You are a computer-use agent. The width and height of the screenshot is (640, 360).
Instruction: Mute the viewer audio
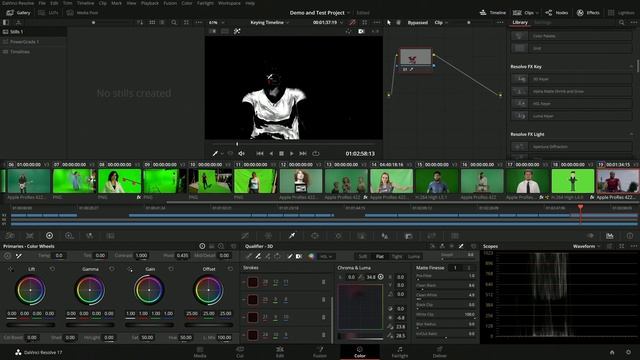click(x=242, y=153)
